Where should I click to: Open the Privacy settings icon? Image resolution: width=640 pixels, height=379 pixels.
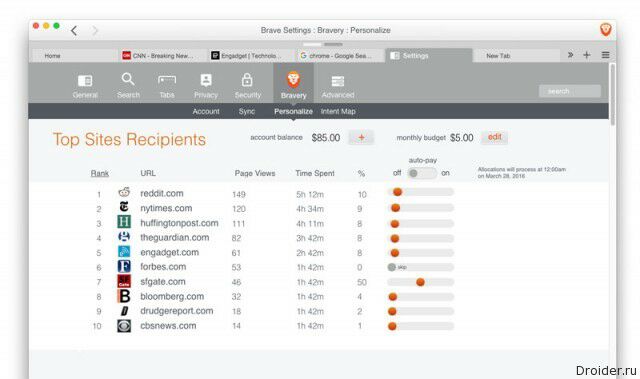[206, 80]
